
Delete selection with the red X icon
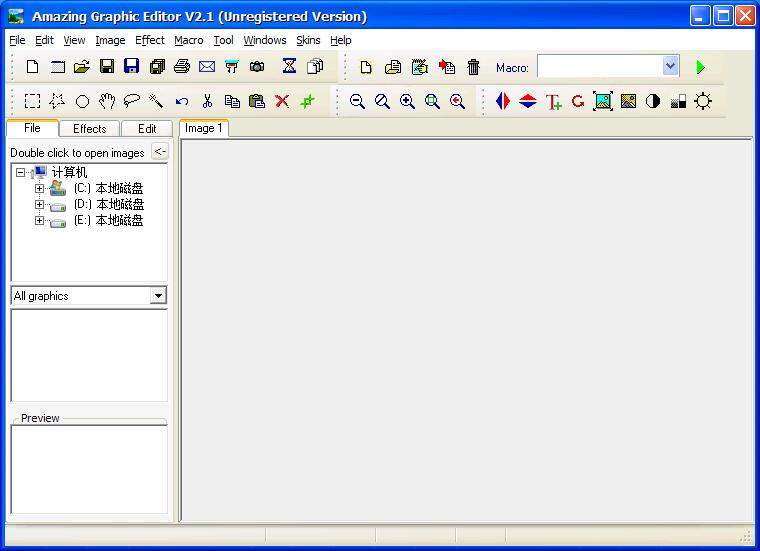pyautogui.click(x=282, y=101)
